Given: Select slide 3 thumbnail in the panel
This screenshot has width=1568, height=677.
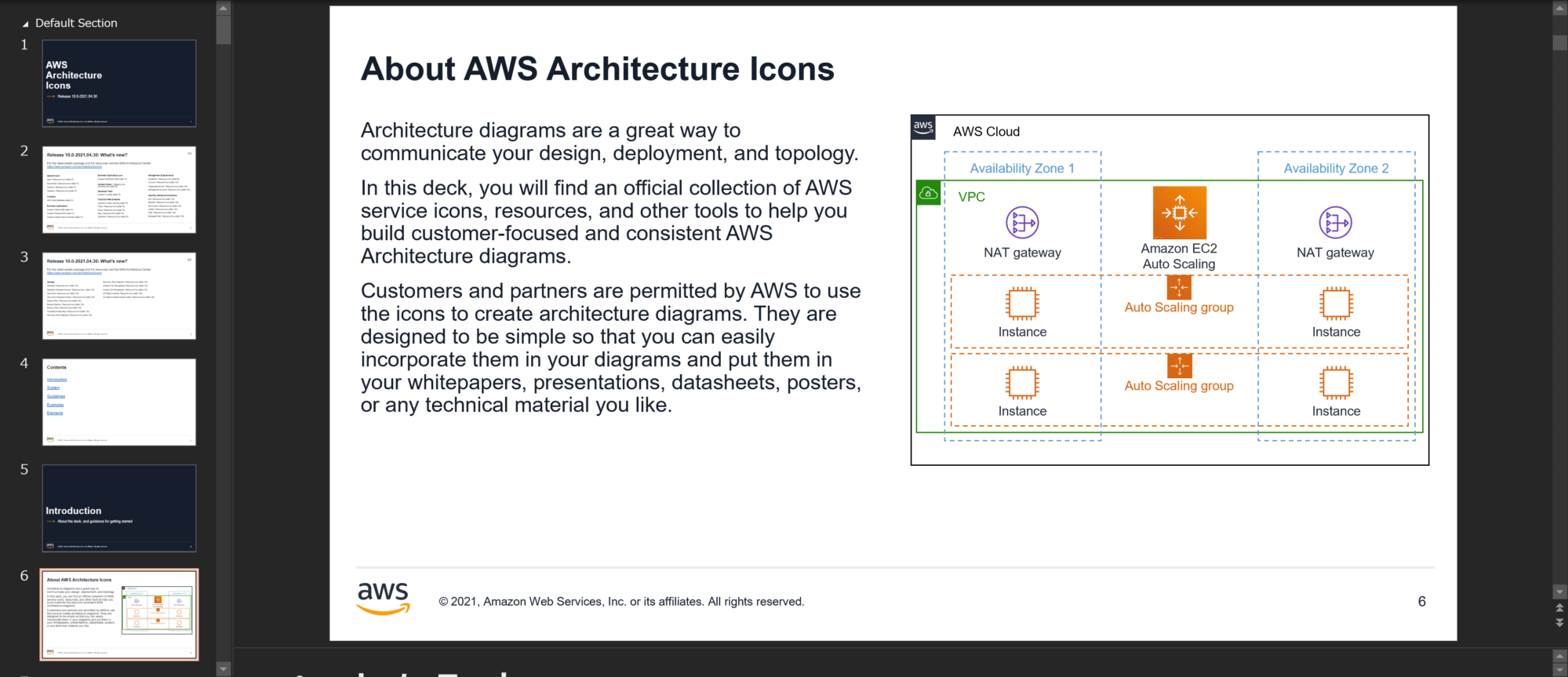Looking at the screenshot, I should (x=119, y=296).
